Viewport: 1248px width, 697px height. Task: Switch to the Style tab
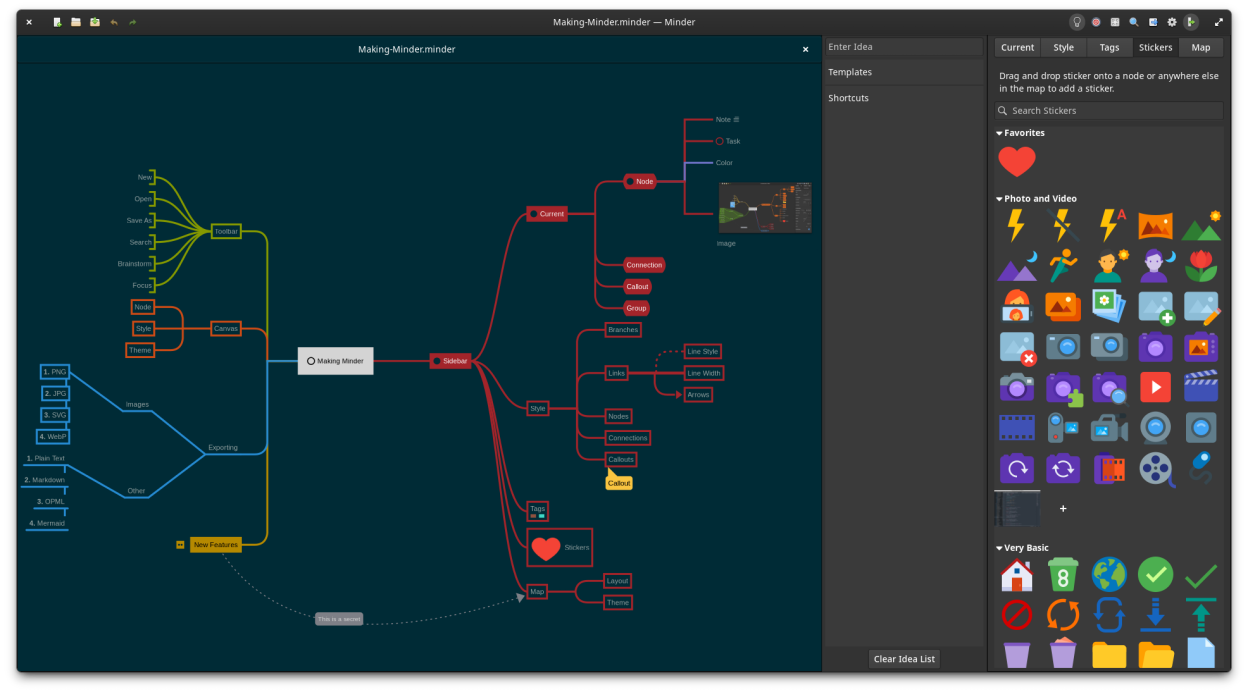pyautogui.click(x=1063, y=47)
